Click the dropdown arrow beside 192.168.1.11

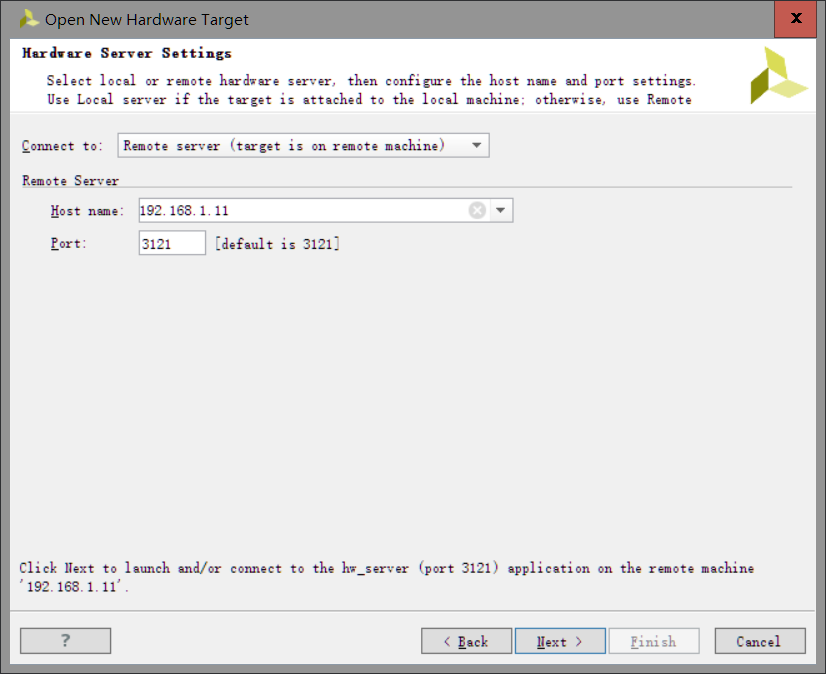[x=500, y=210]
